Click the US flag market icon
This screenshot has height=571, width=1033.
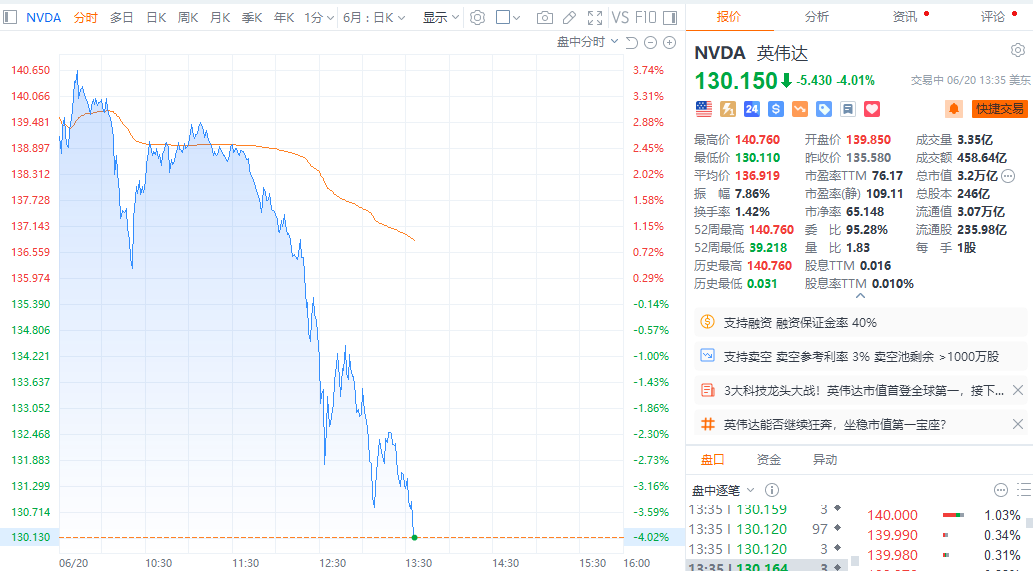click(704, 109)
